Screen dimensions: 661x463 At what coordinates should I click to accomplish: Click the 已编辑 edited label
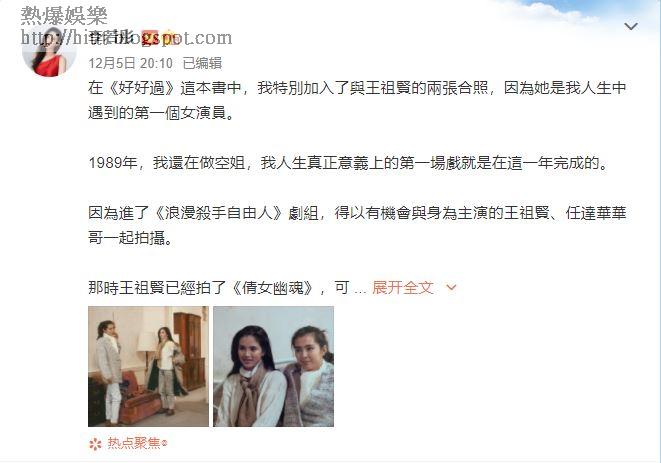click(202, 63)
